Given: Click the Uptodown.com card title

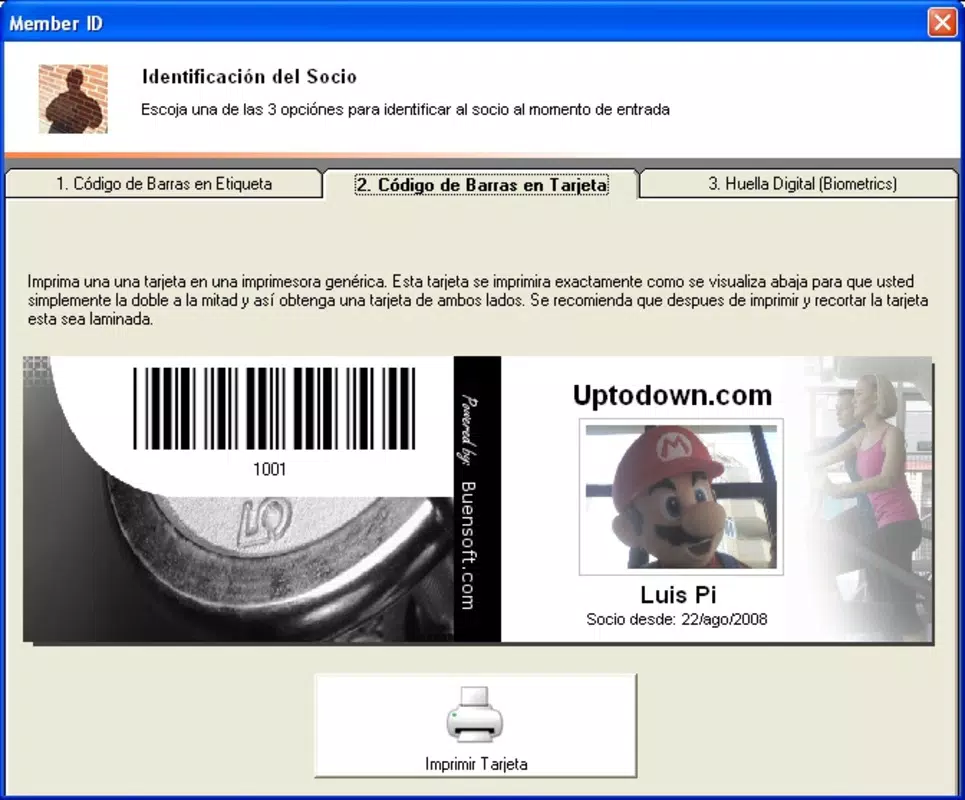Looking at the screenshot, I should (x=672, y=395).
